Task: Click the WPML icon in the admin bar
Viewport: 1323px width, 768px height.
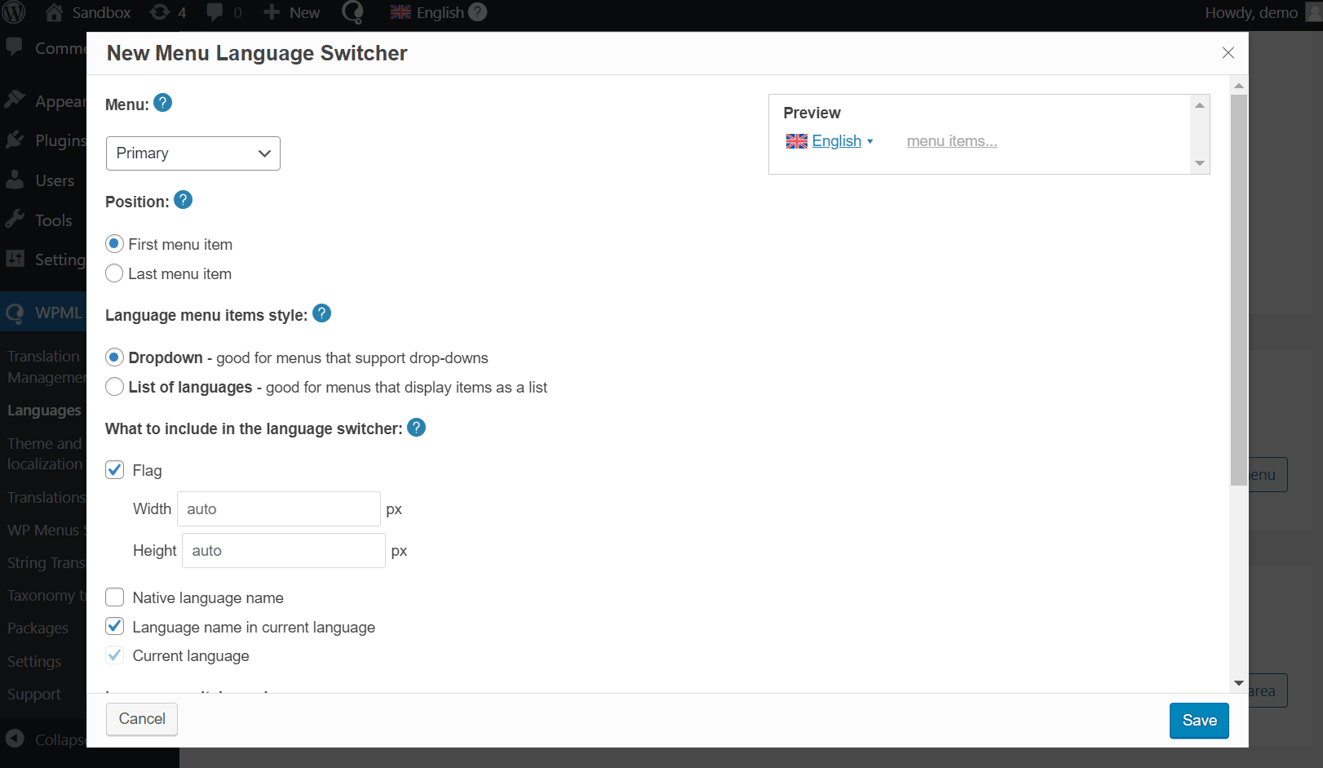Action: click(x=352, y=13)
